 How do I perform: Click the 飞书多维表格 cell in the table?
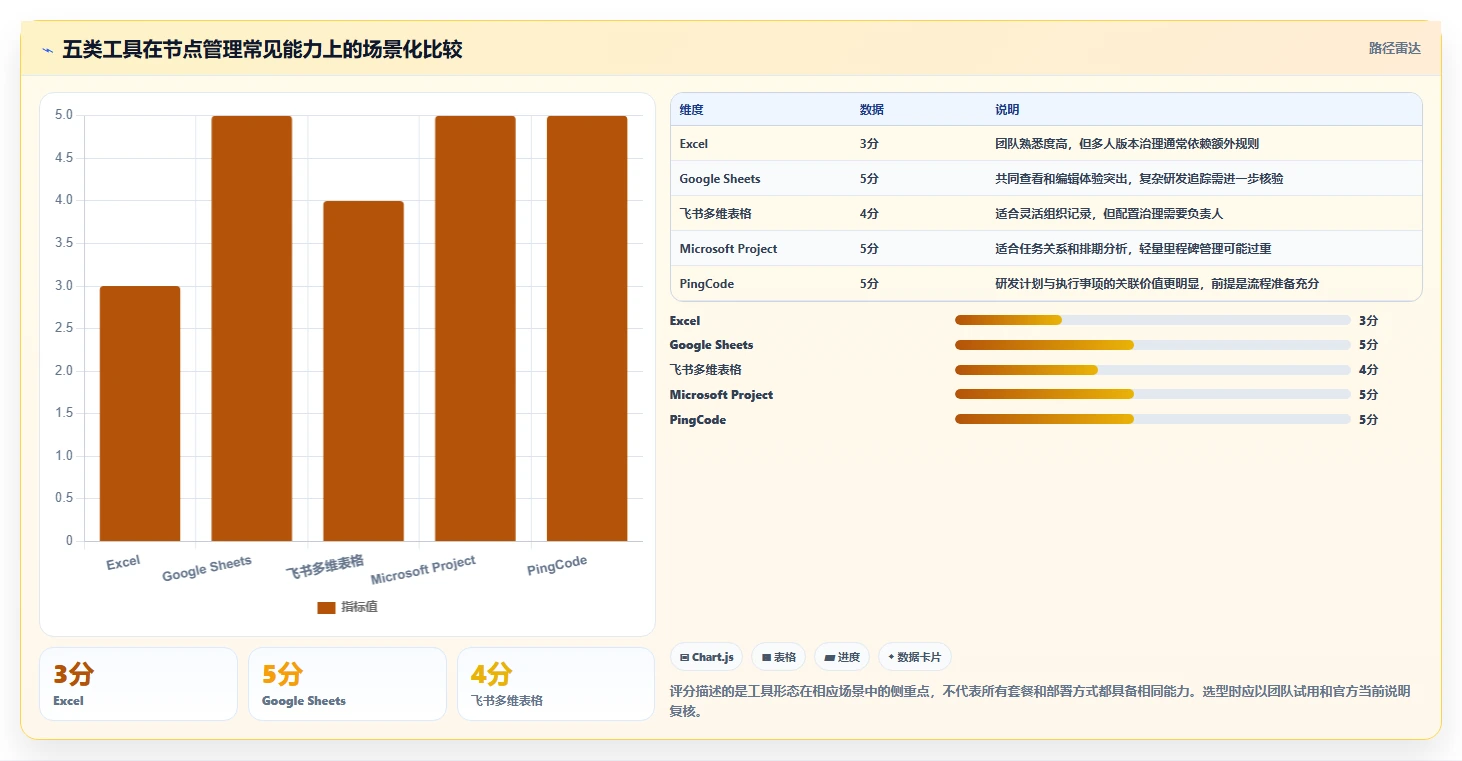pos(715,214)
